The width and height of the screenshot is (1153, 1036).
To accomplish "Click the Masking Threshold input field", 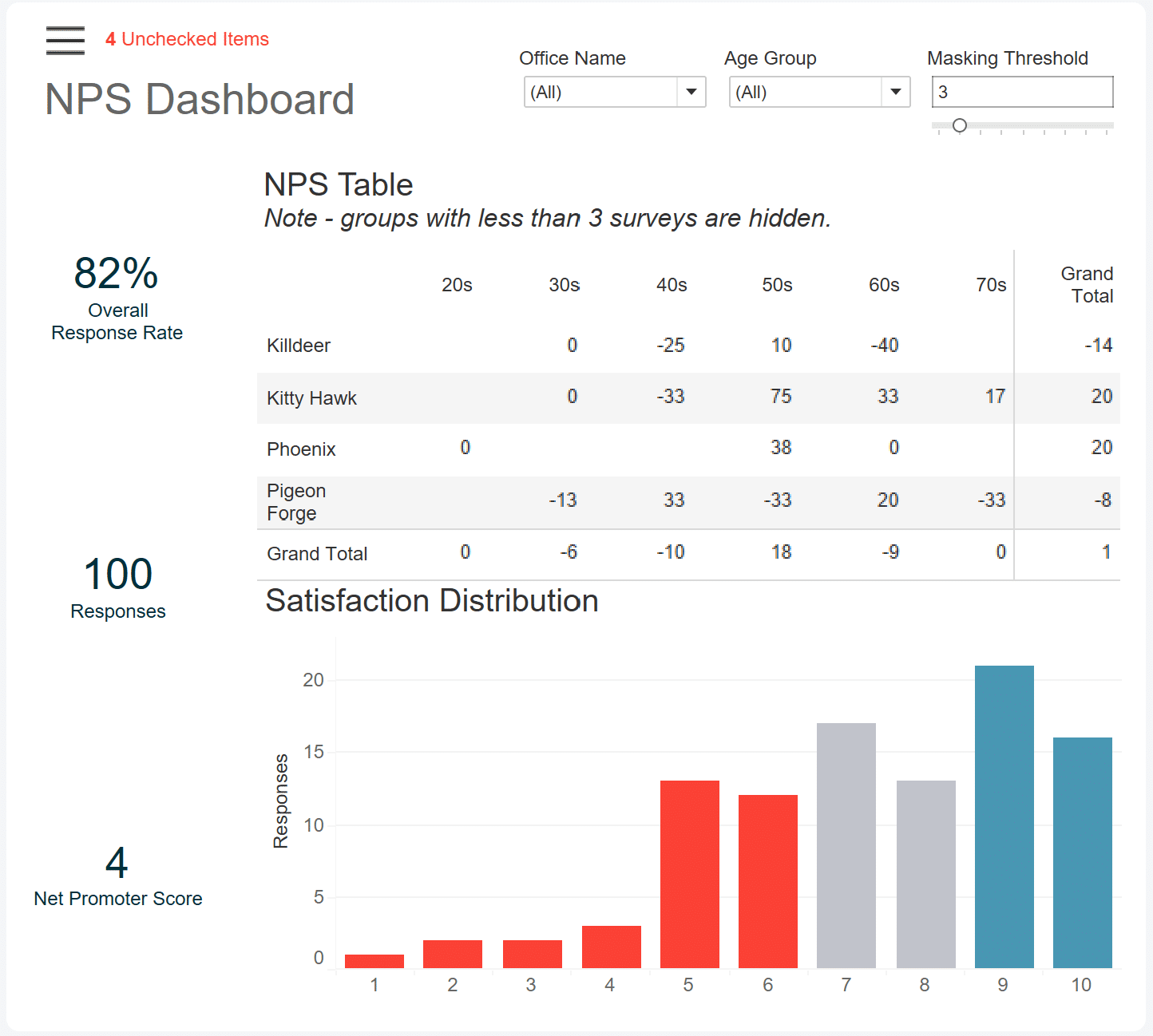I will tap(1021, 92).
